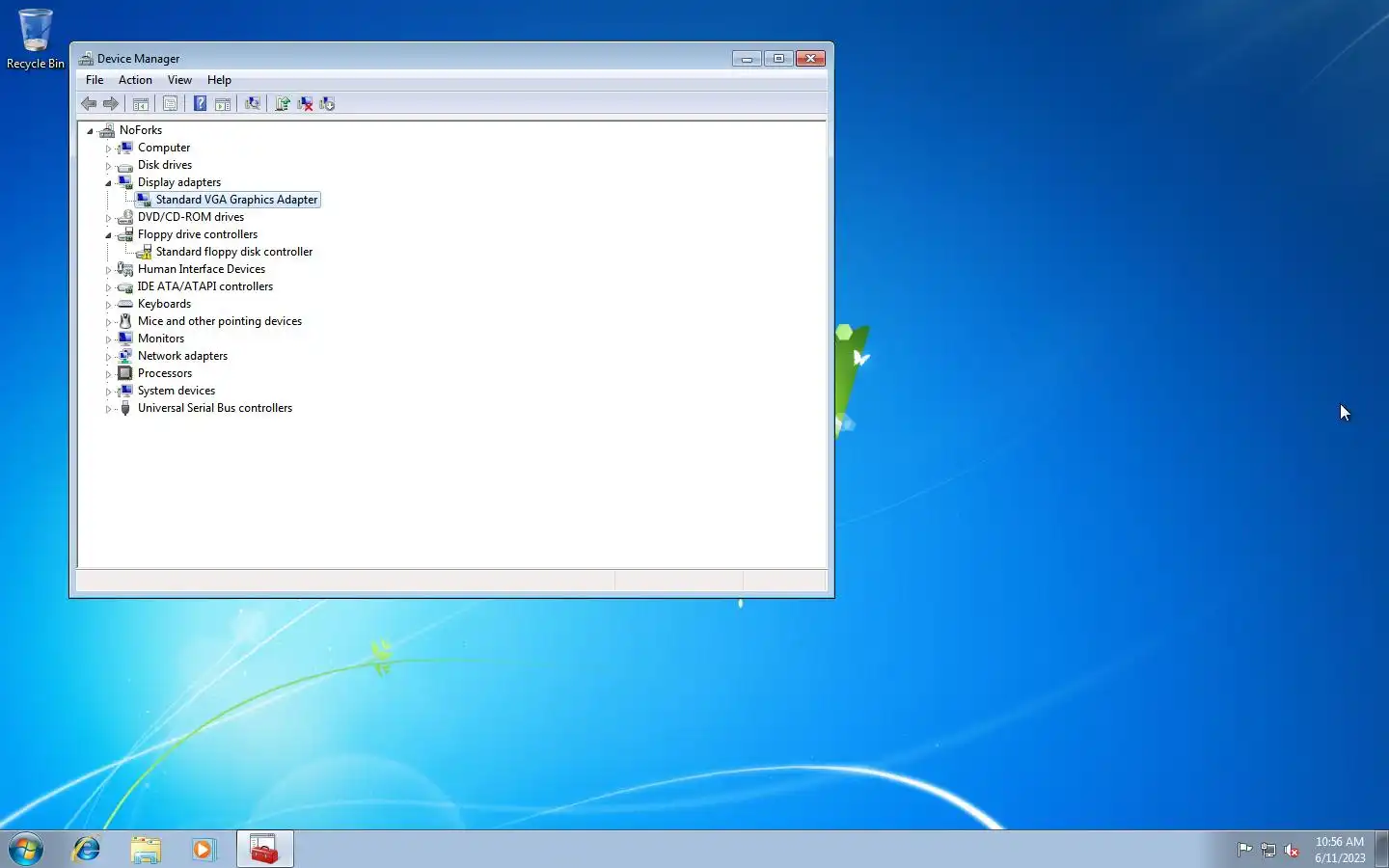This screenshot has height=868, width=1389.
Task: Select the System devices label
Action: 177,391
